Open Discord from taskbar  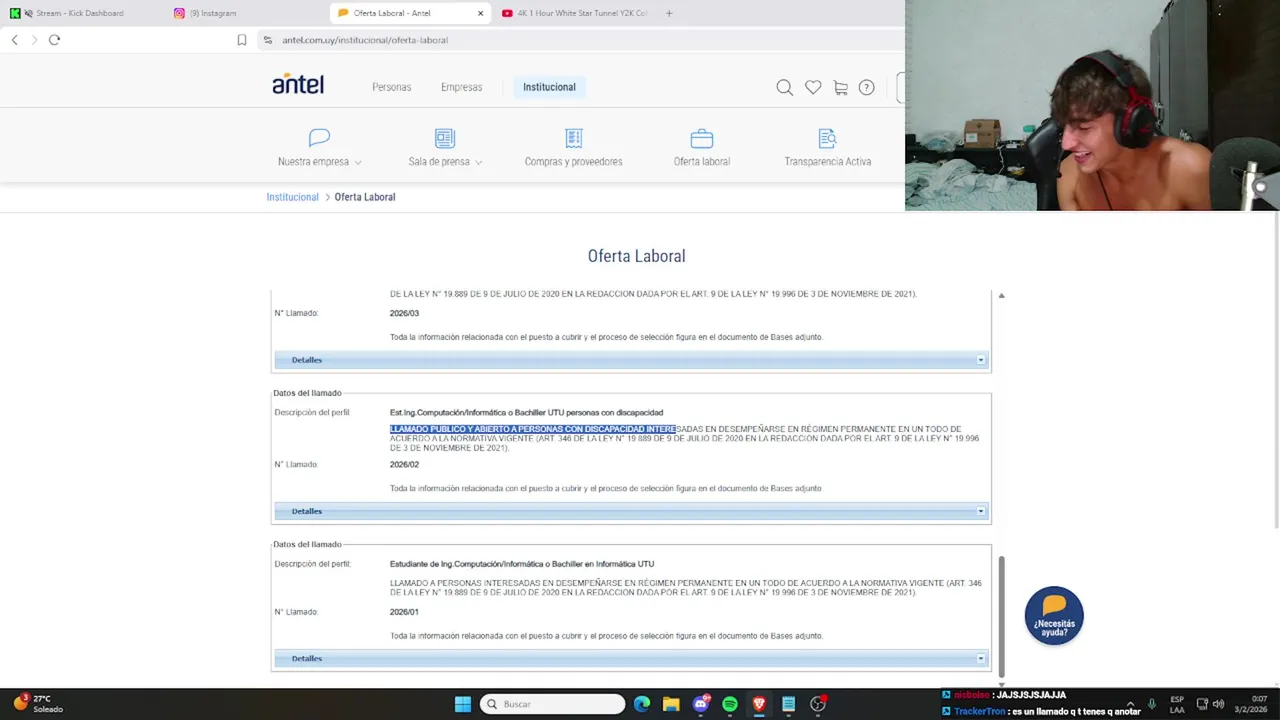pos(700,704)
